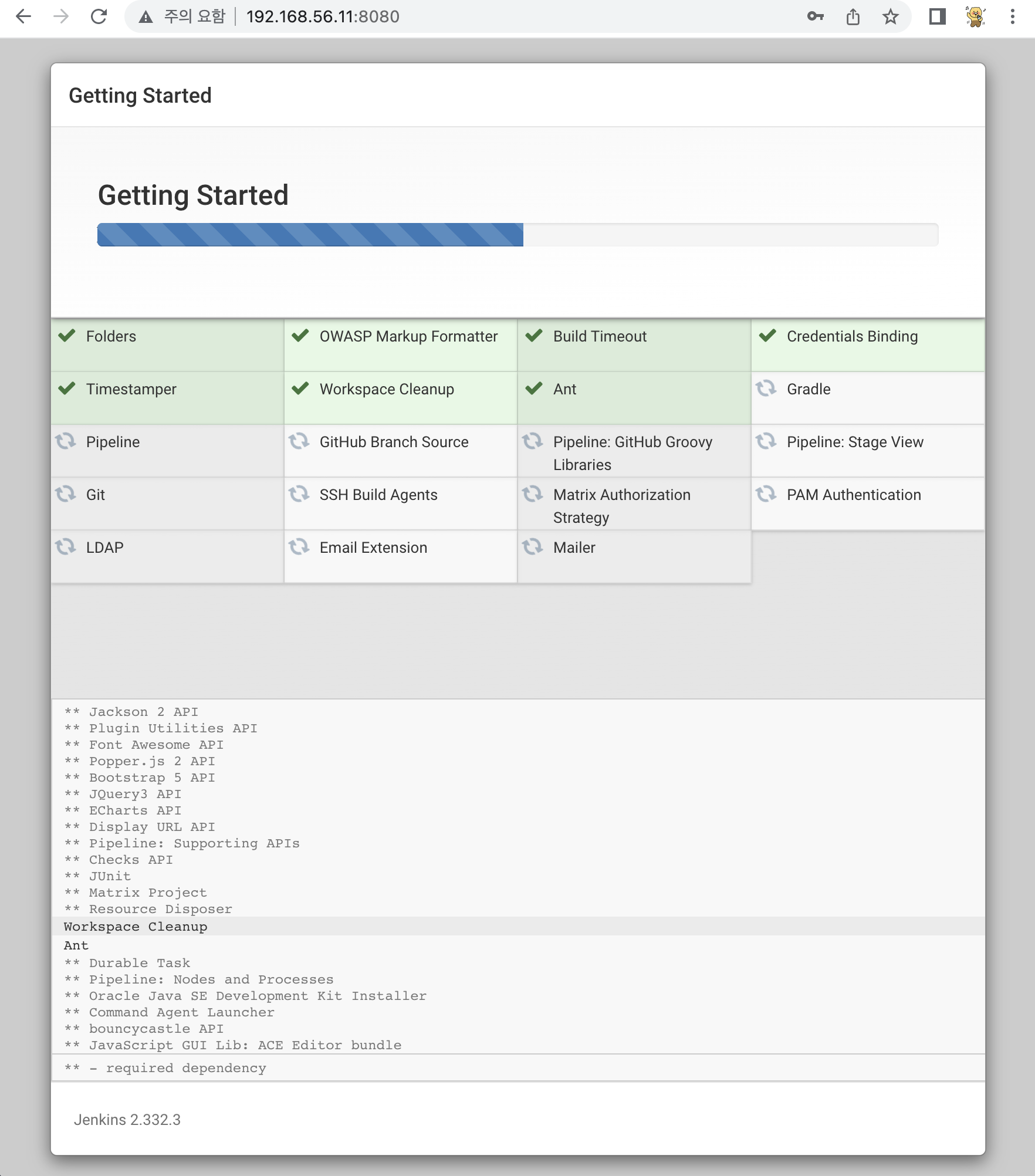
Task: Open the browser side panel icon
Action: click(x=938, y=16)
